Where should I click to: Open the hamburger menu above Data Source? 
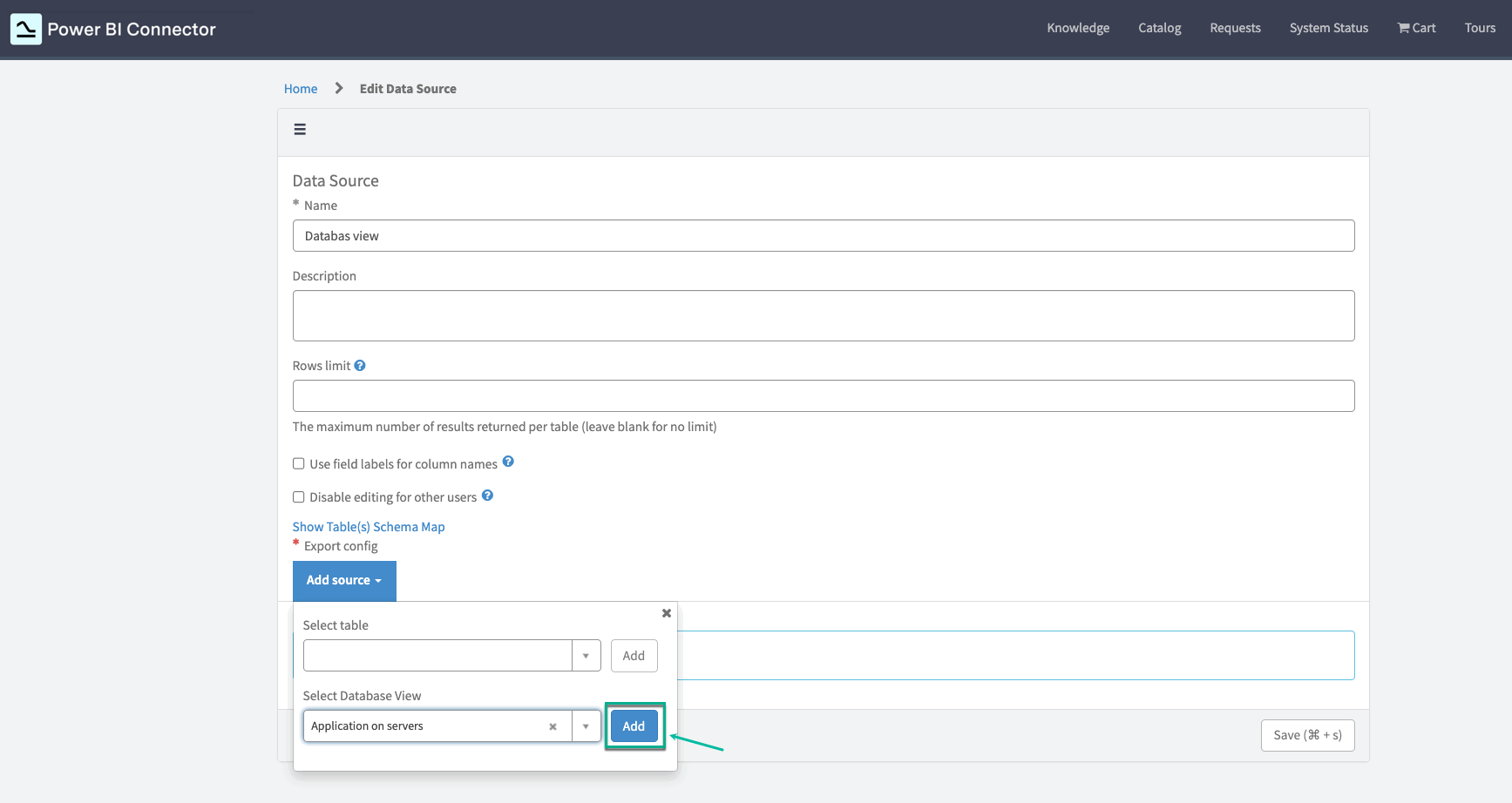click(300, 129)
